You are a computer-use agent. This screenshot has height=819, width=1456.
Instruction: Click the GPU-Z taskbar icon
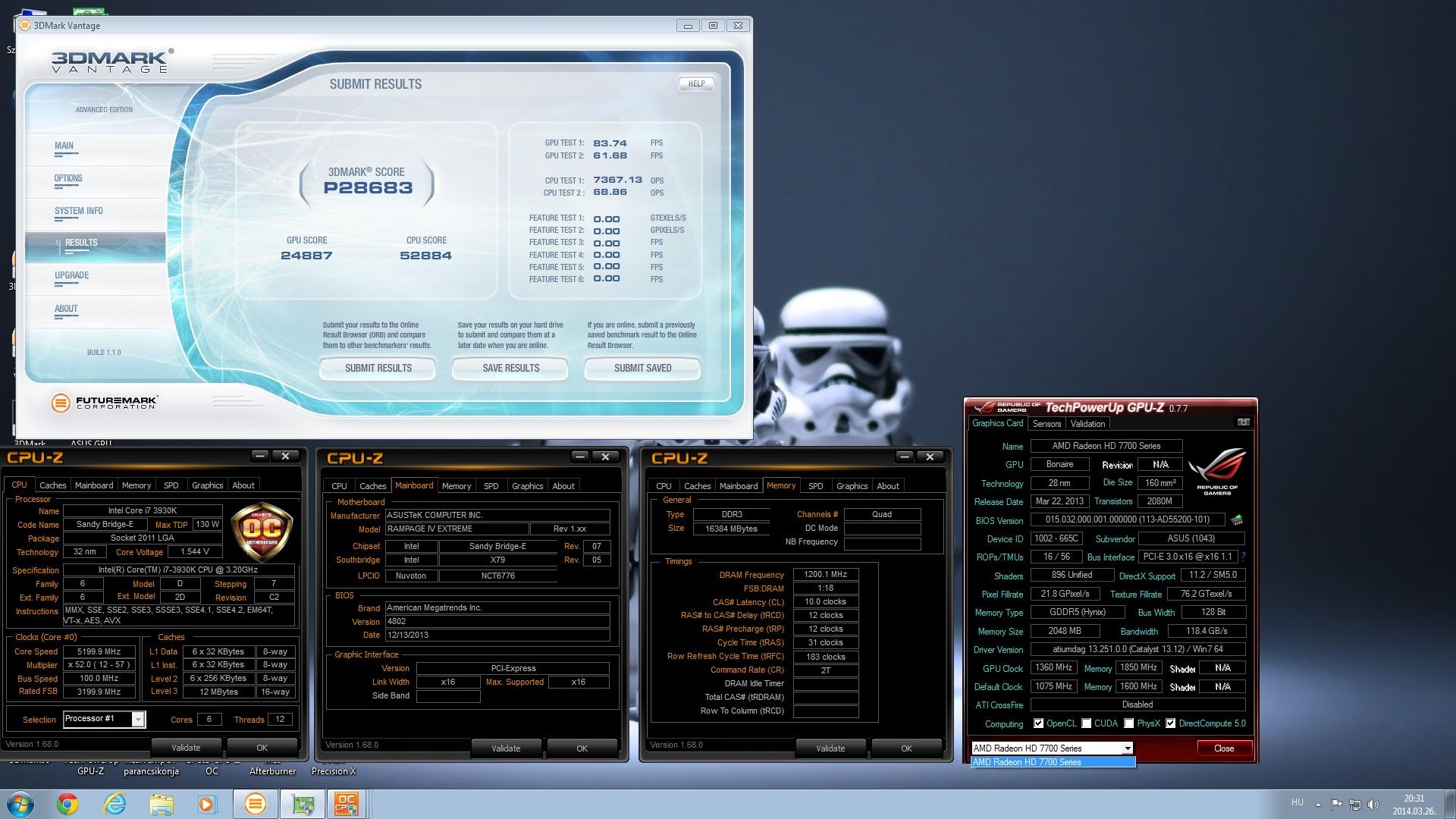tap(303, 804)
